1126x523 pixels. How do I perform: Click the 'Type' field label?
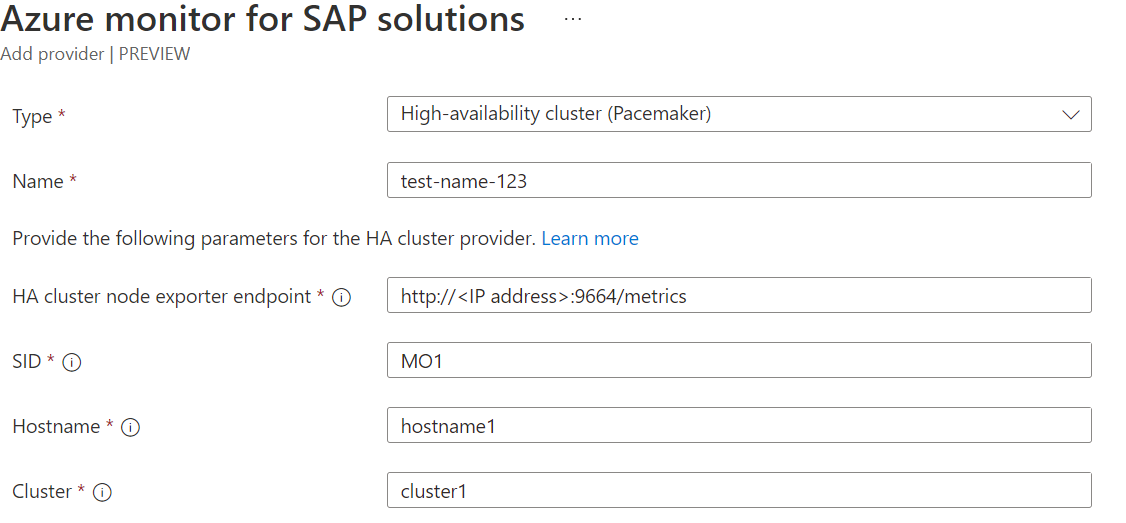click(32, 117)
